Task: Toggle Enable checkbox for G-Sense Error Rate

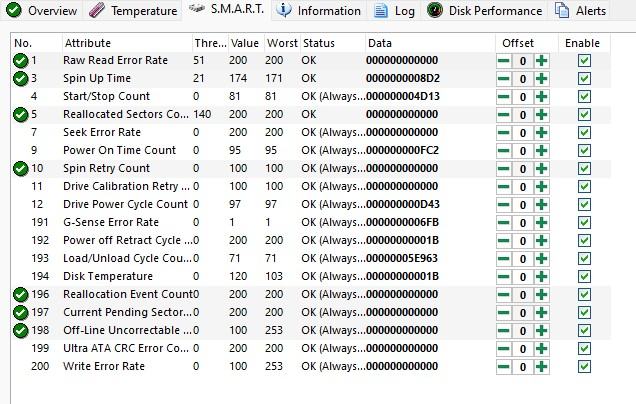Action: 584,223
